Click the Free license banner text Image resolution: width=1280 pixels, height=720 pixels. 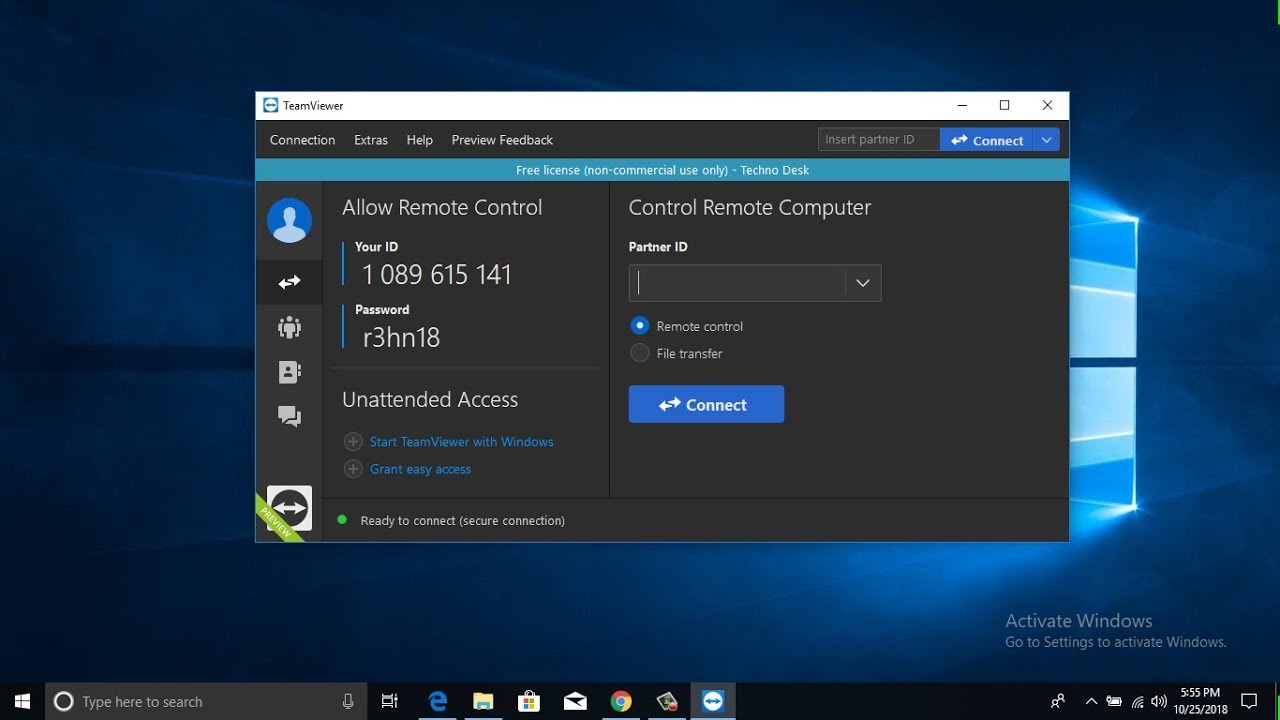pyautogui.click(x=662, y=170)
